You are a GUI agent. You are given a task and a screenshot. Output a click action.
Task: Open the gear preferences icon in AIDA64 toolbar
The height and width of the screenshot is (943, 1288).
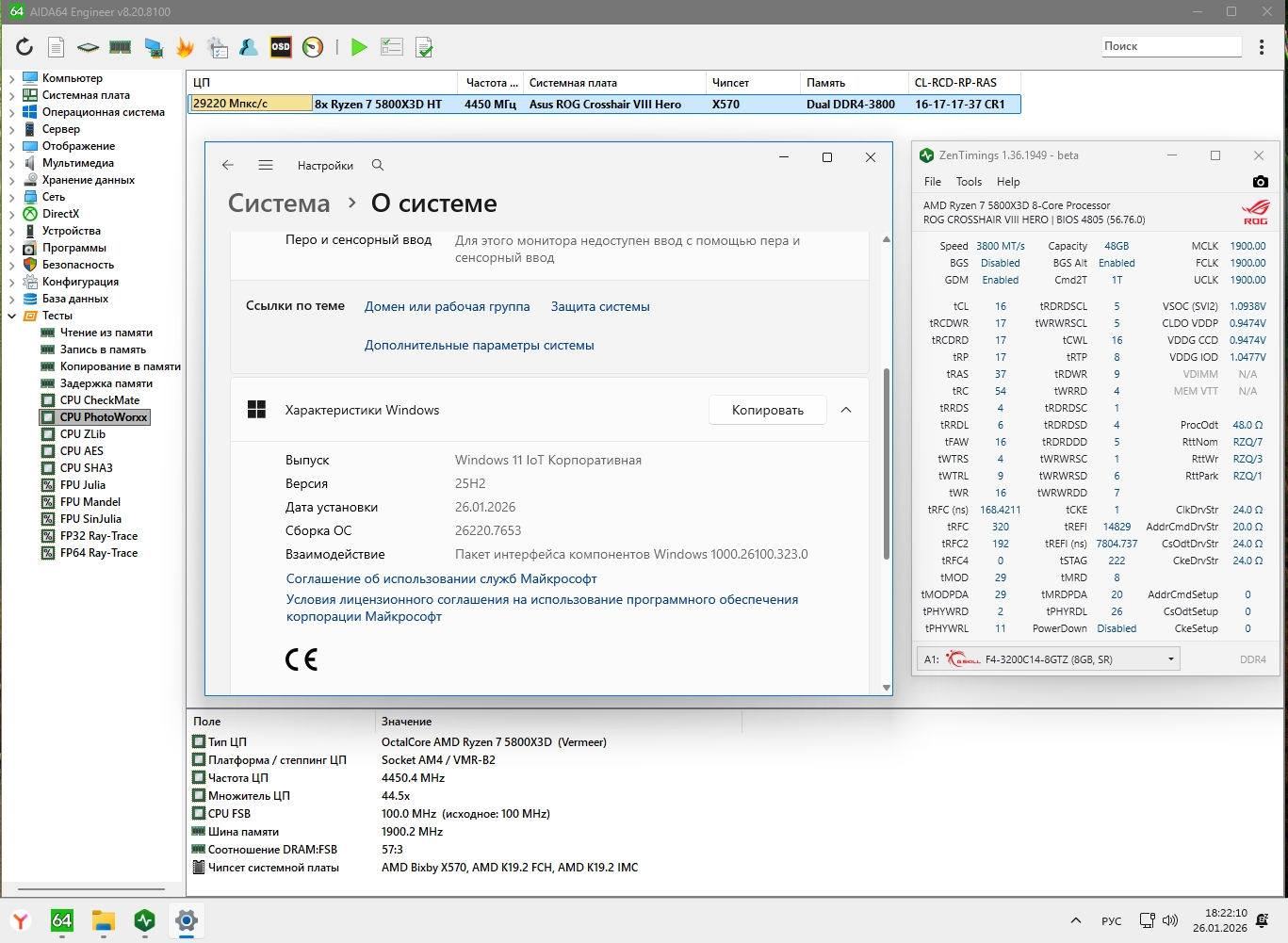pyautogui.click(x=218, y=47)
